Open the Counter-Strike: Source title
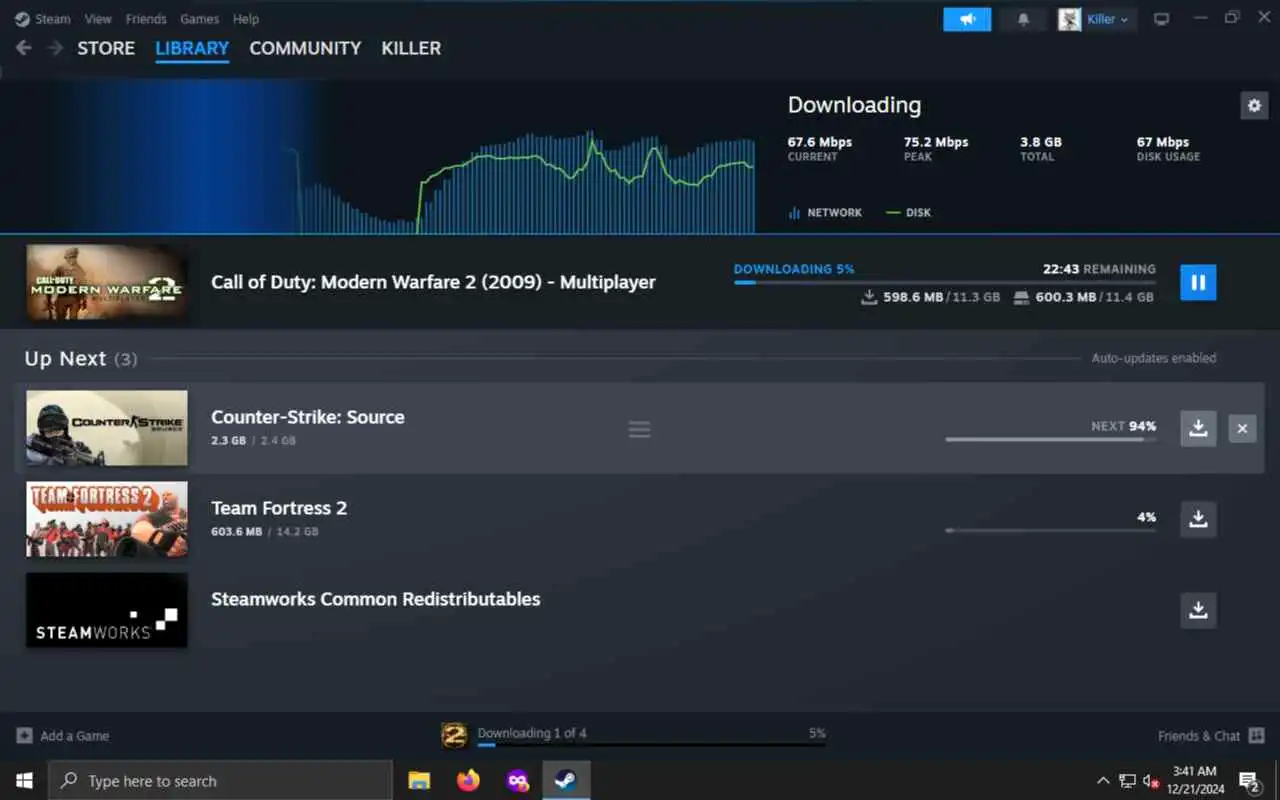1280x800 pixels. pyautogui.click(x=308, y=417)
